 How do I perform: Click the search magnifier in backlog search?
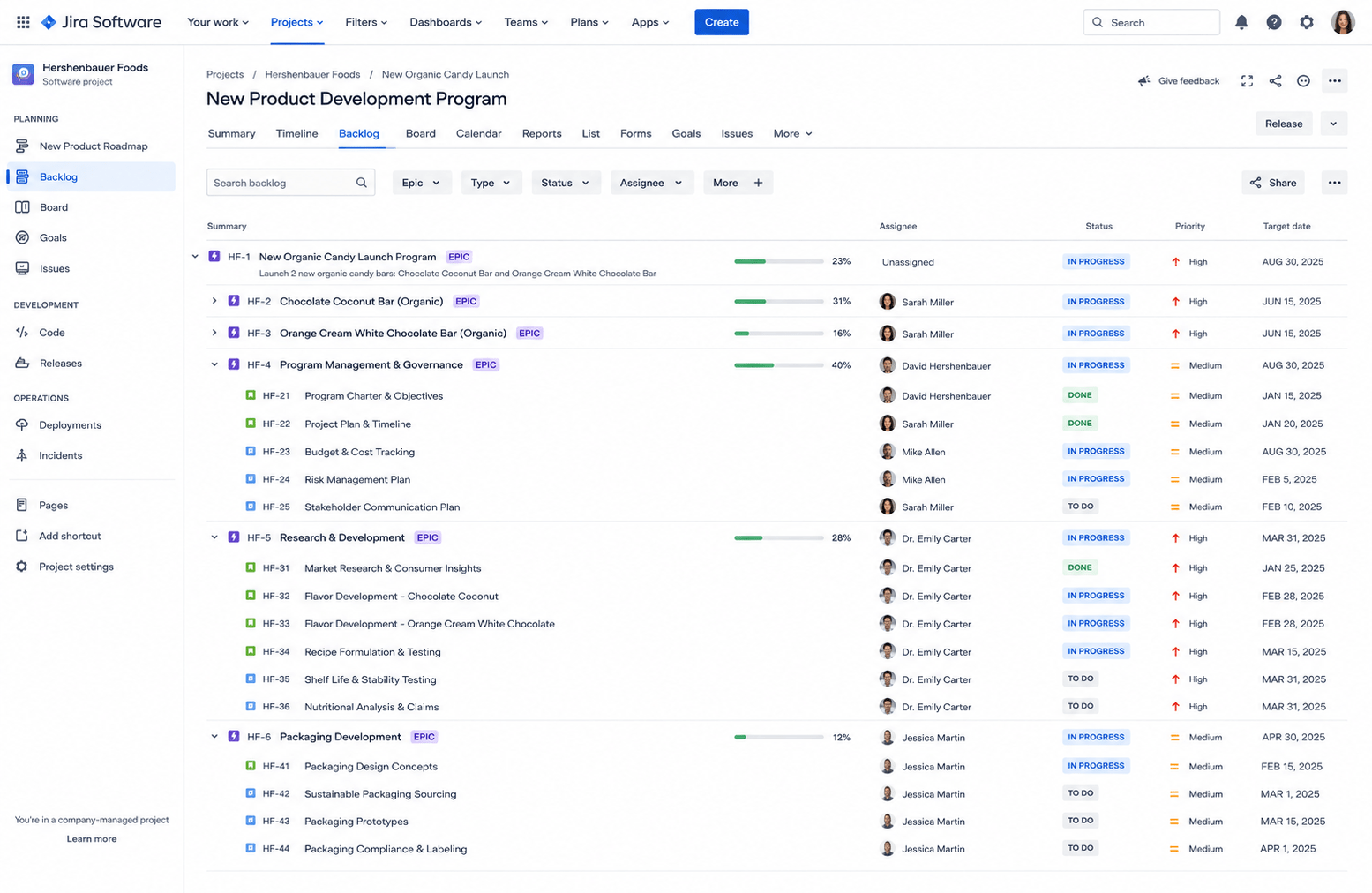[362, 183]
